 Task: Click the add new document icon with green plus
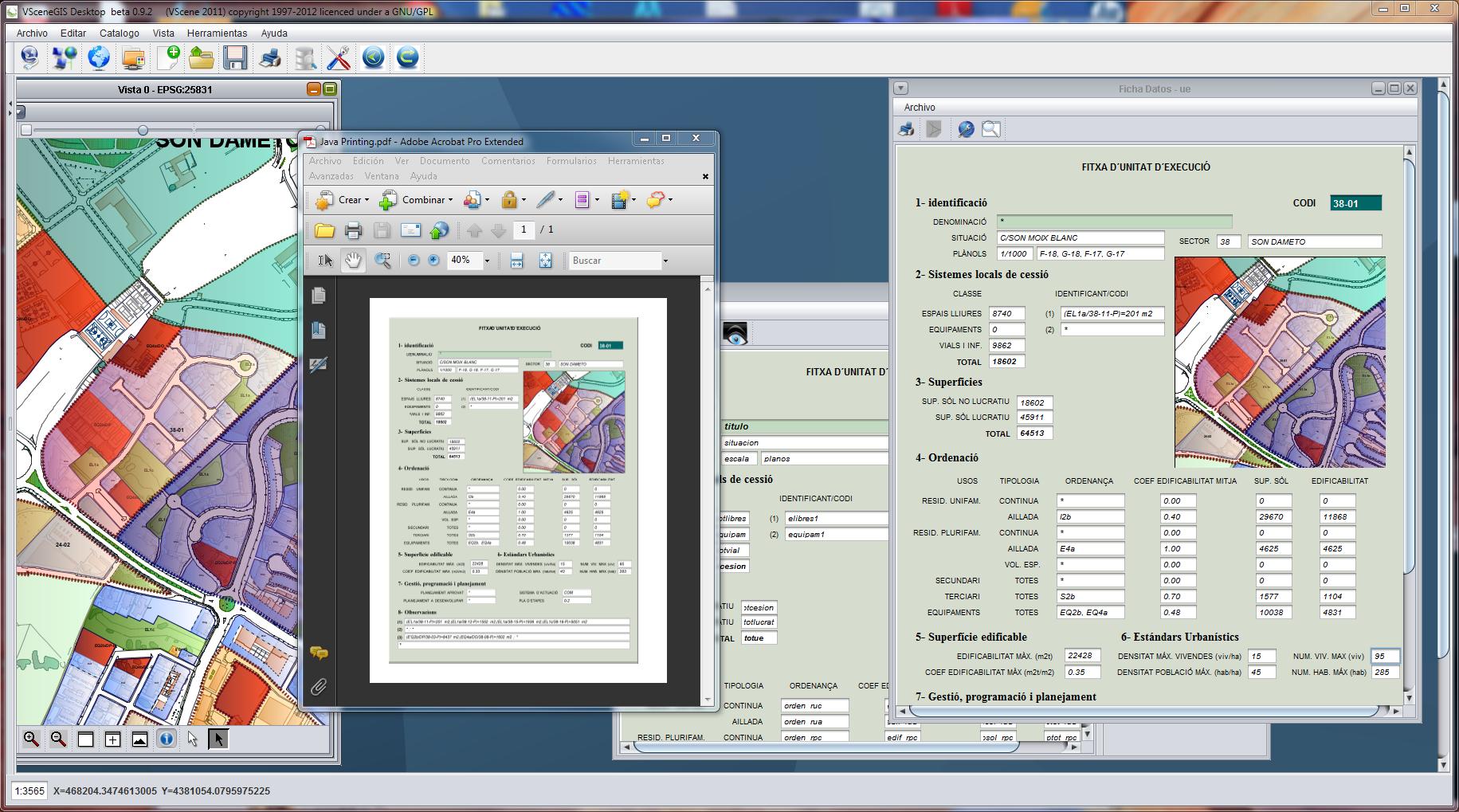pyautogui.click(x=168, y=57)
